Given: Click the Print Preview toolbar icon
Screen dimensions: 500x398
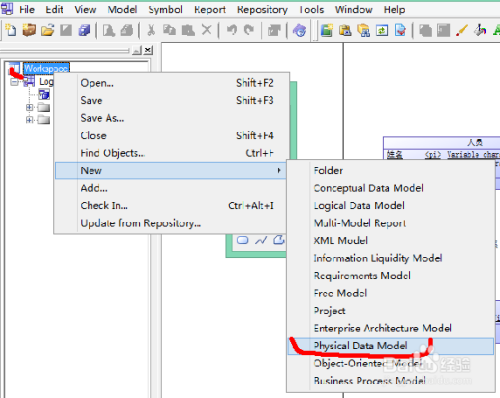Looking at the screenshot, I should tap(109, 30).
